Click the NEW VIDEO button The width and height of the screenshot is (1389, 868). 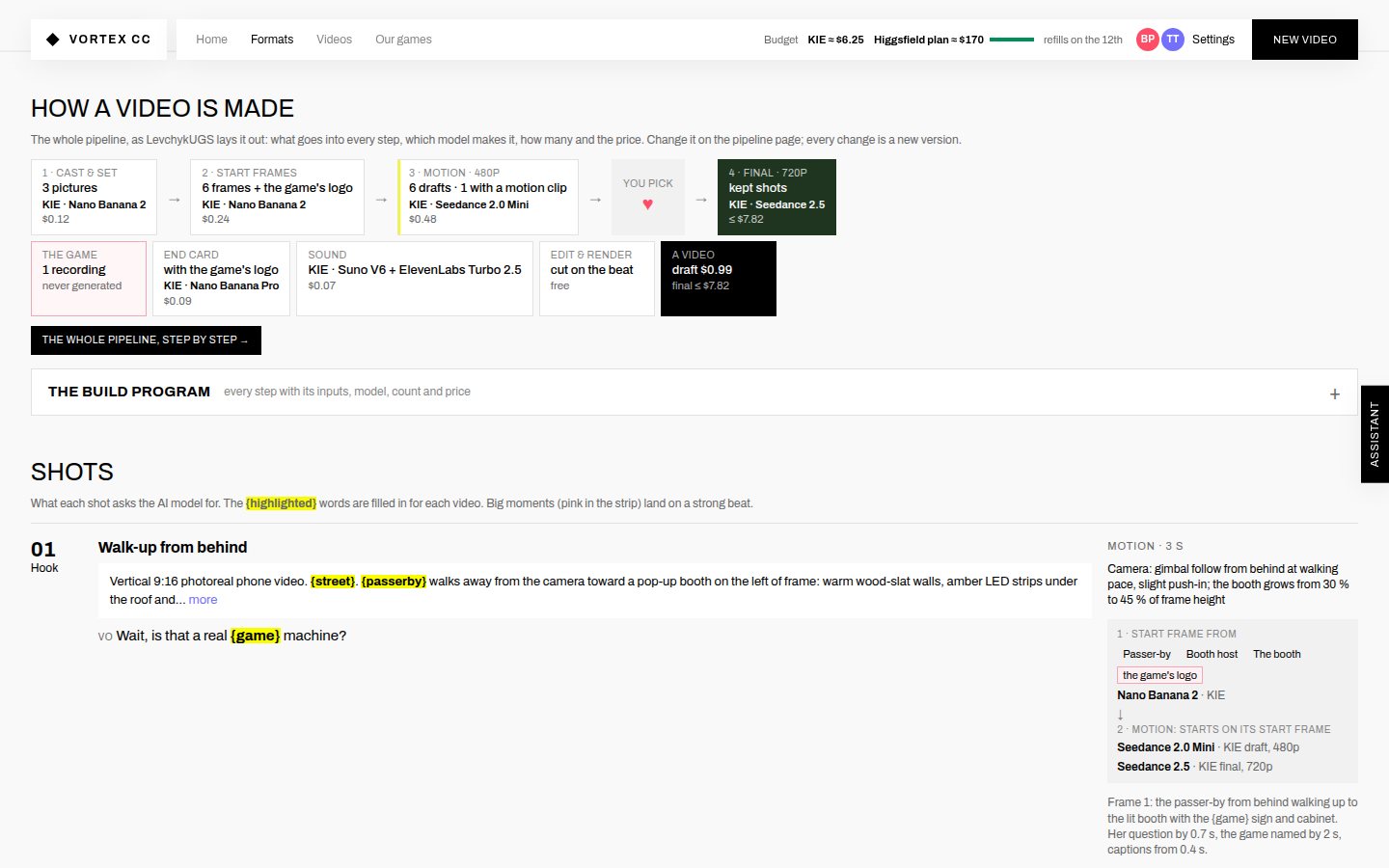click(1305, 40)
